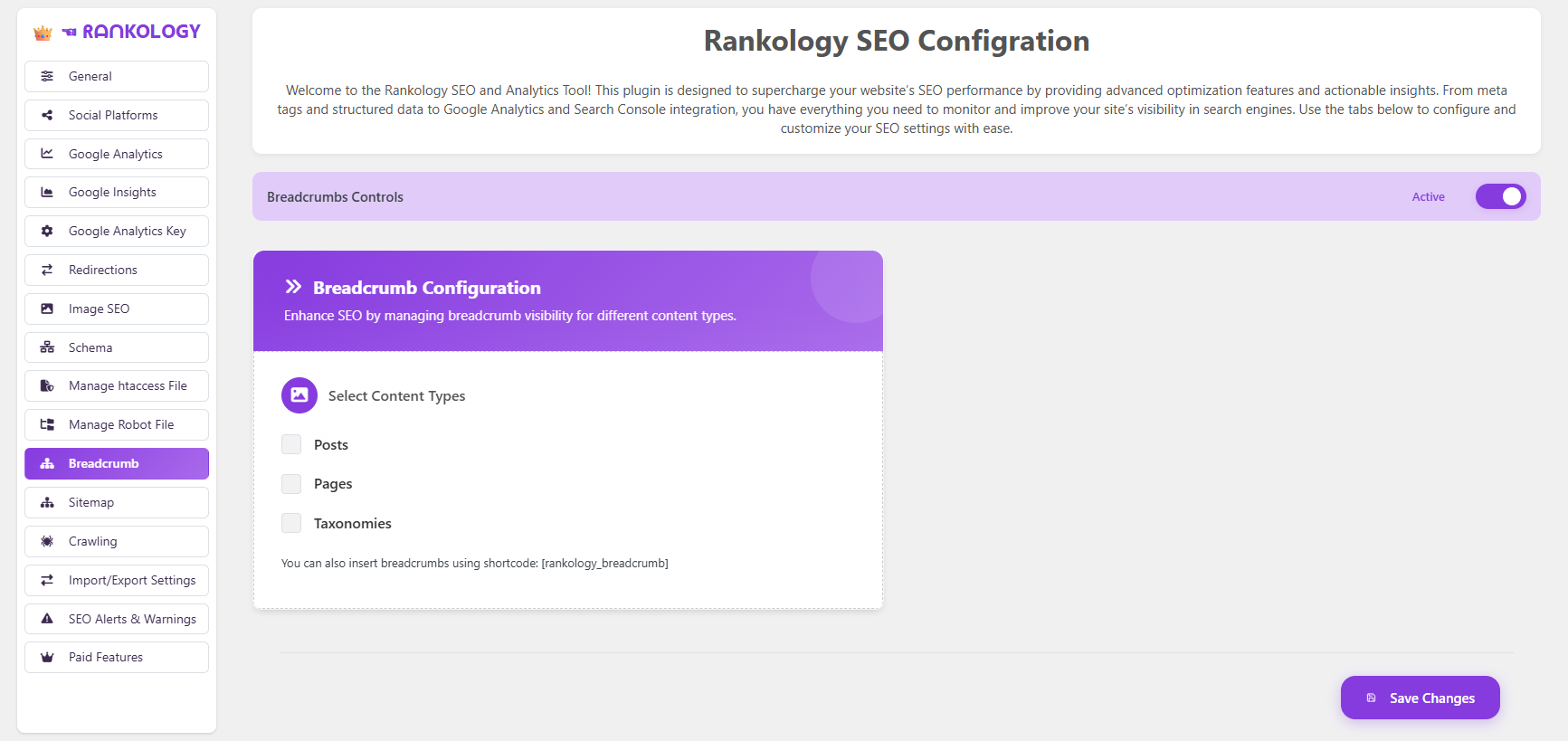The height and width of the screenshot is (741, 1568).
Task: Click the Google Analytics Key gear icon
Action: (47, 231)
